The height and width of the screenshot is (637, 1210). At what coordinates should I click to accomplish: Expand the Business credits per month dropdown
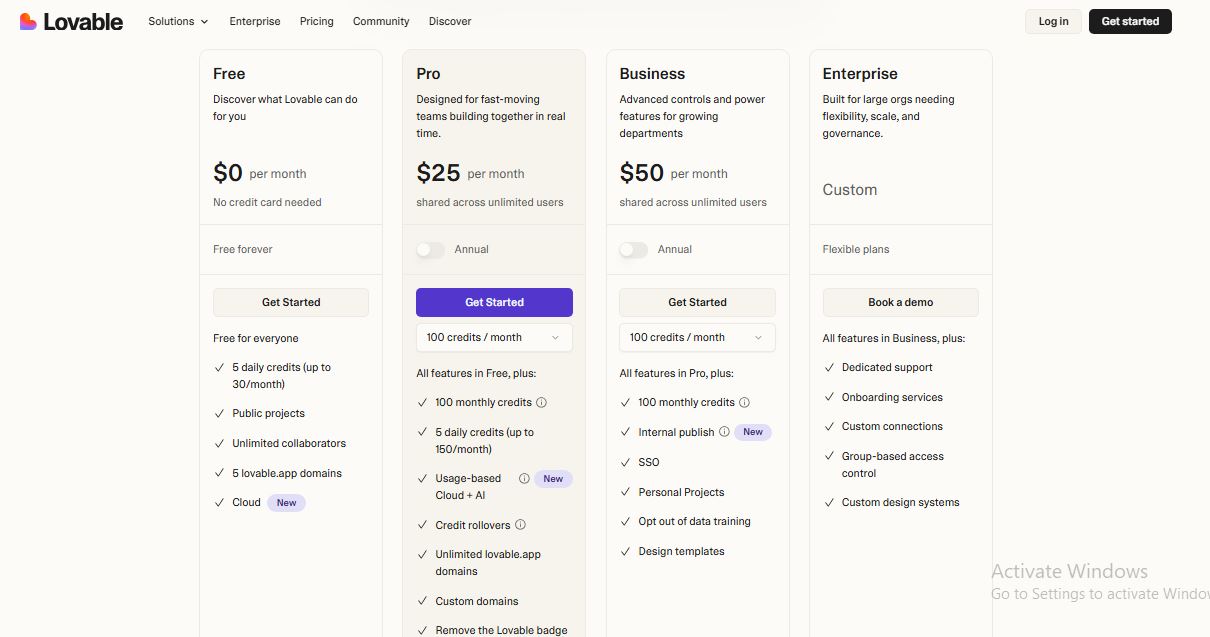point(697,338)
